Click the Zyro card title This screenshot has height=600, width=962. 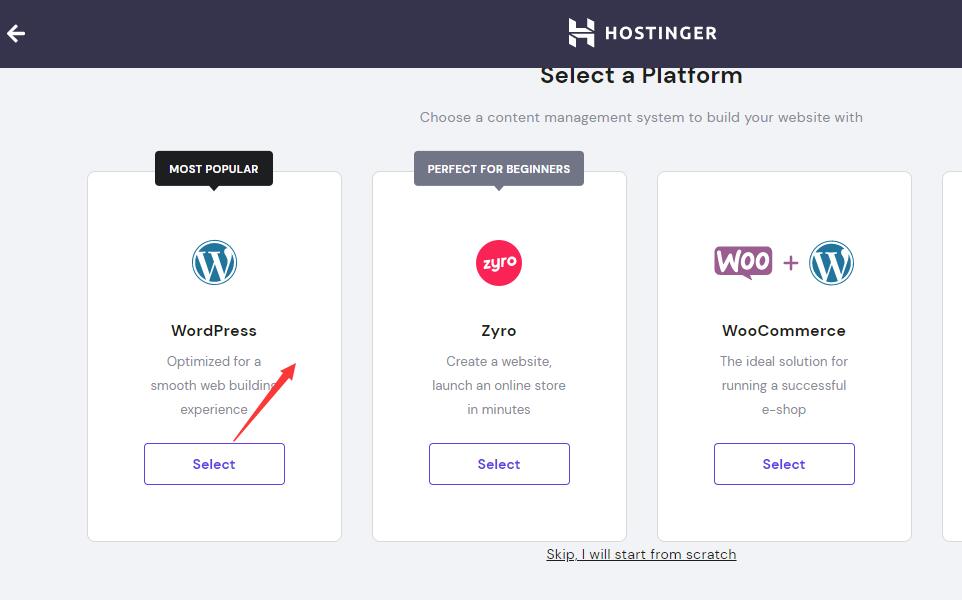pyautogui.click(x=499, y=331)
